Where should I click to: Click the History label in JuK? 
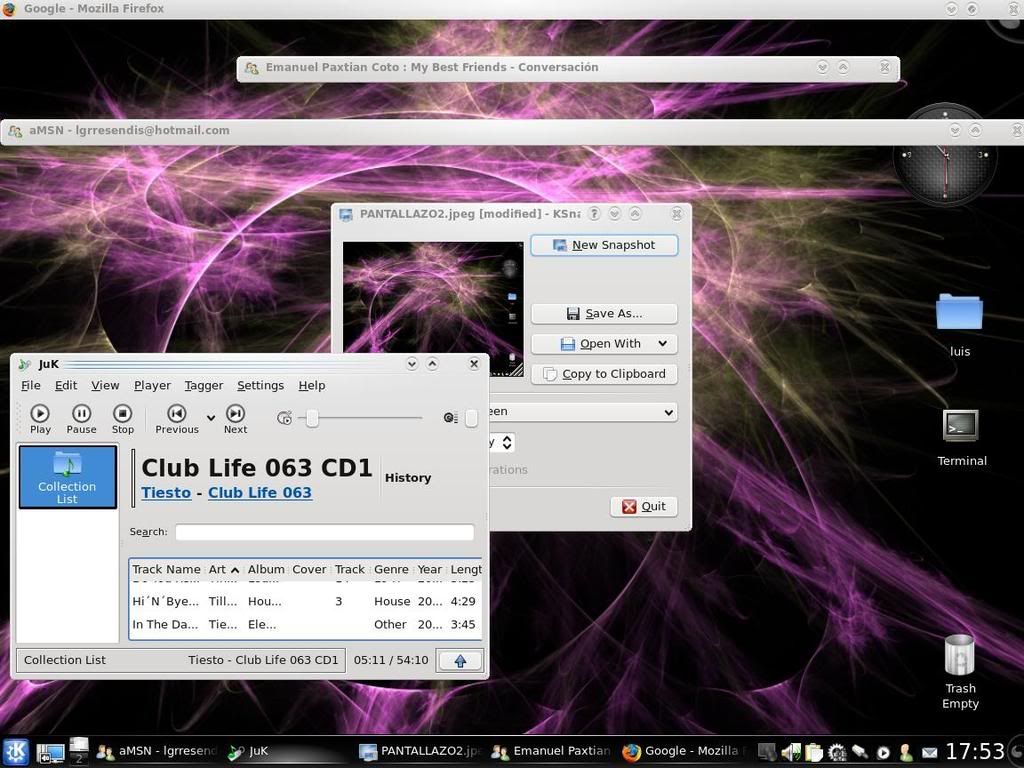tap(408, 477)
